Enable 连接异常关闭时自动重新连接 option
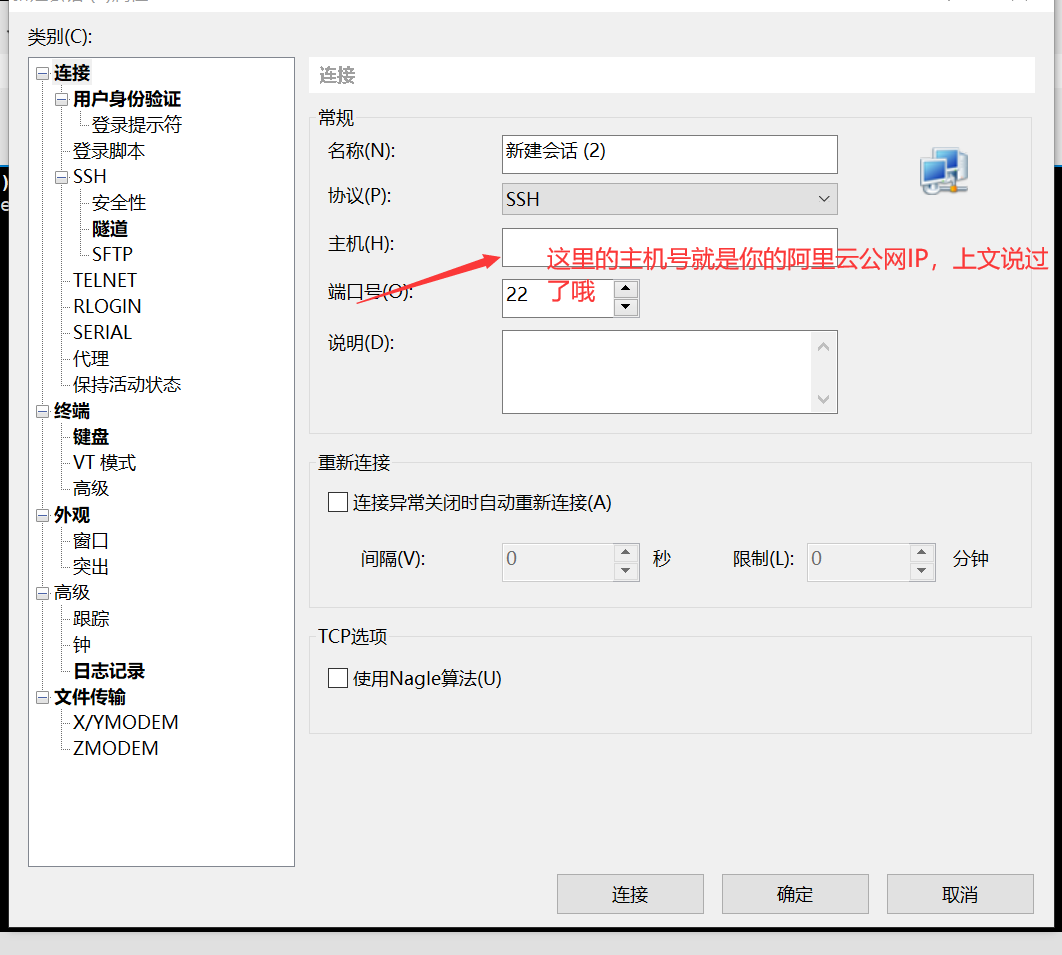 [x=337, y=502]
